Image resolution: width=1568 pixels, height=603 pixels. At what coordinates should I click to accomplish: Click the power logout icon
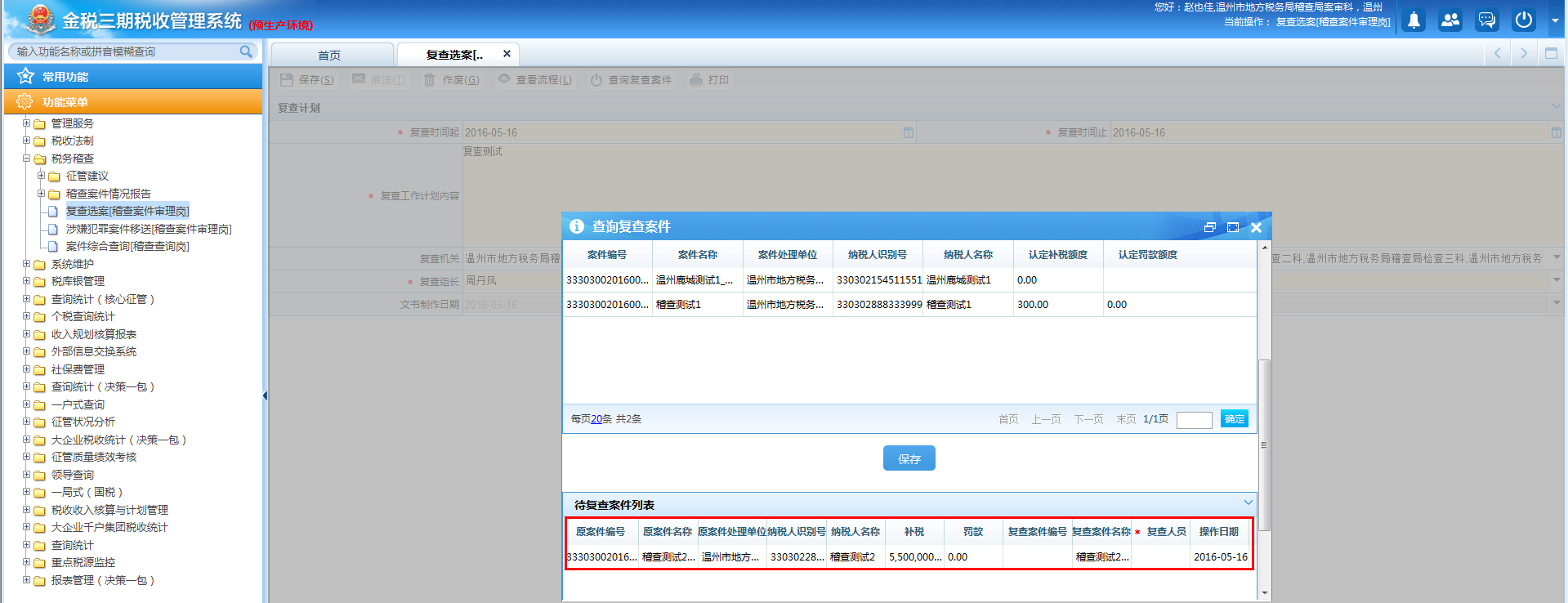tap(1524, 20)
